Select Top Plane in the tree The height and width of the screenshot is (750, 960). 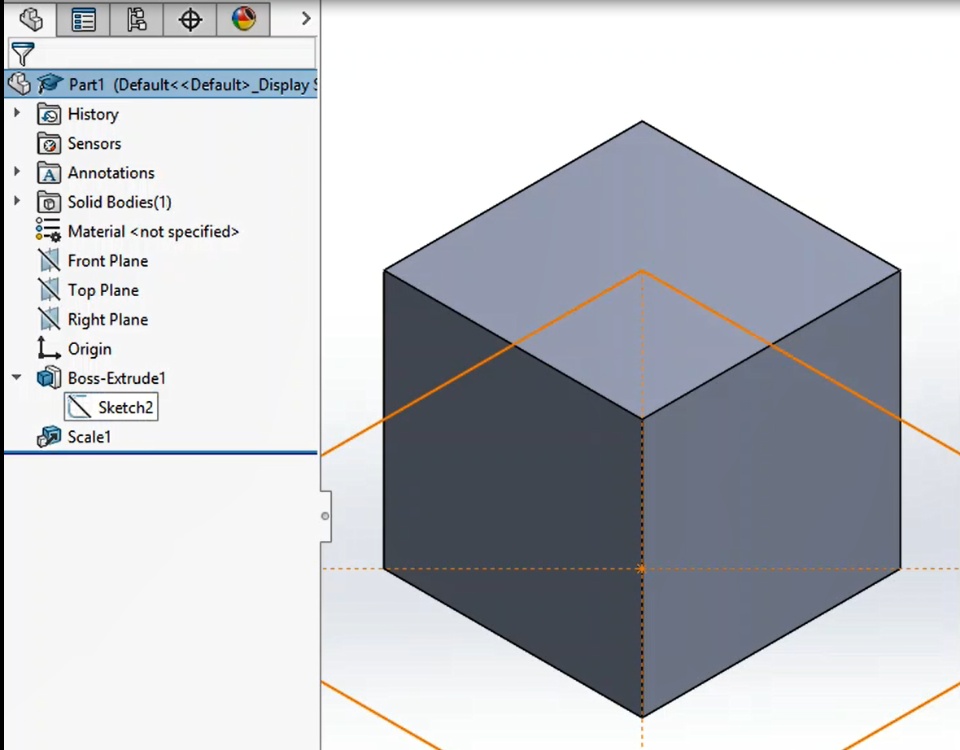pos(103,290)
